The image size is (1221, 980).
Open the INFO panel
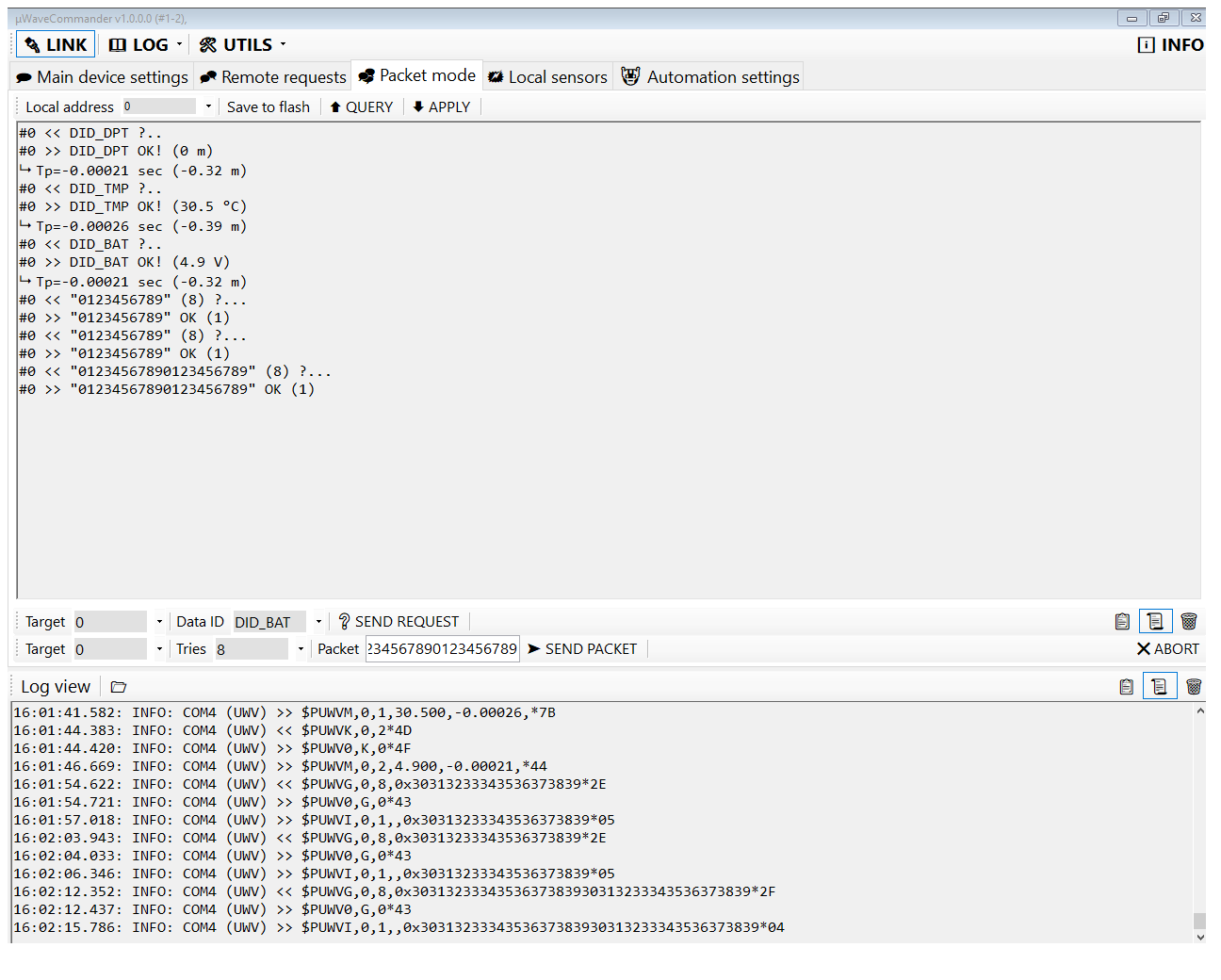[x=1171, y=44]
